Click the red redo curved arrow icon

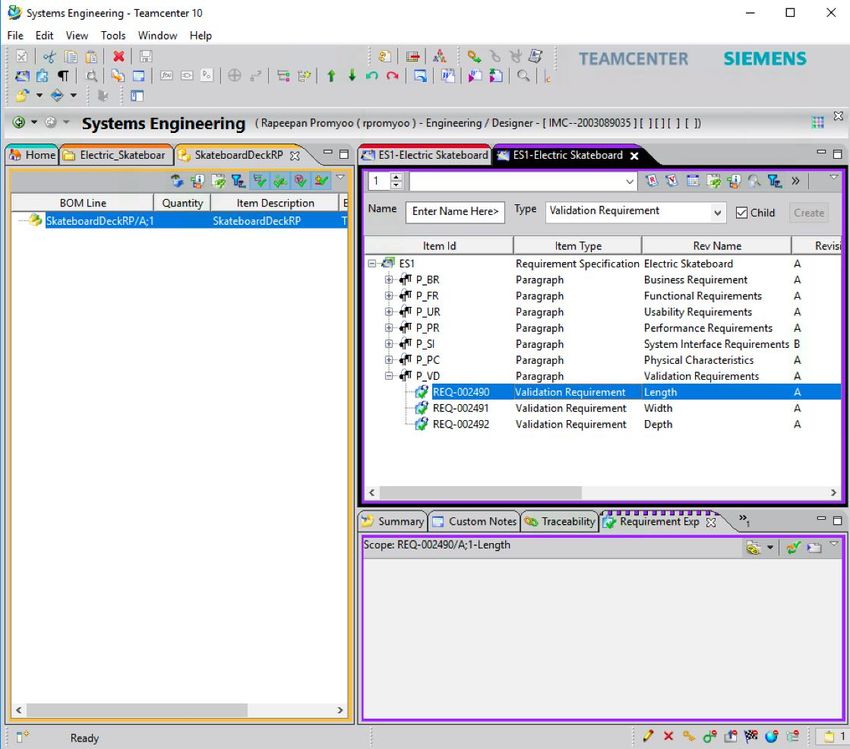tap(392, 76)
